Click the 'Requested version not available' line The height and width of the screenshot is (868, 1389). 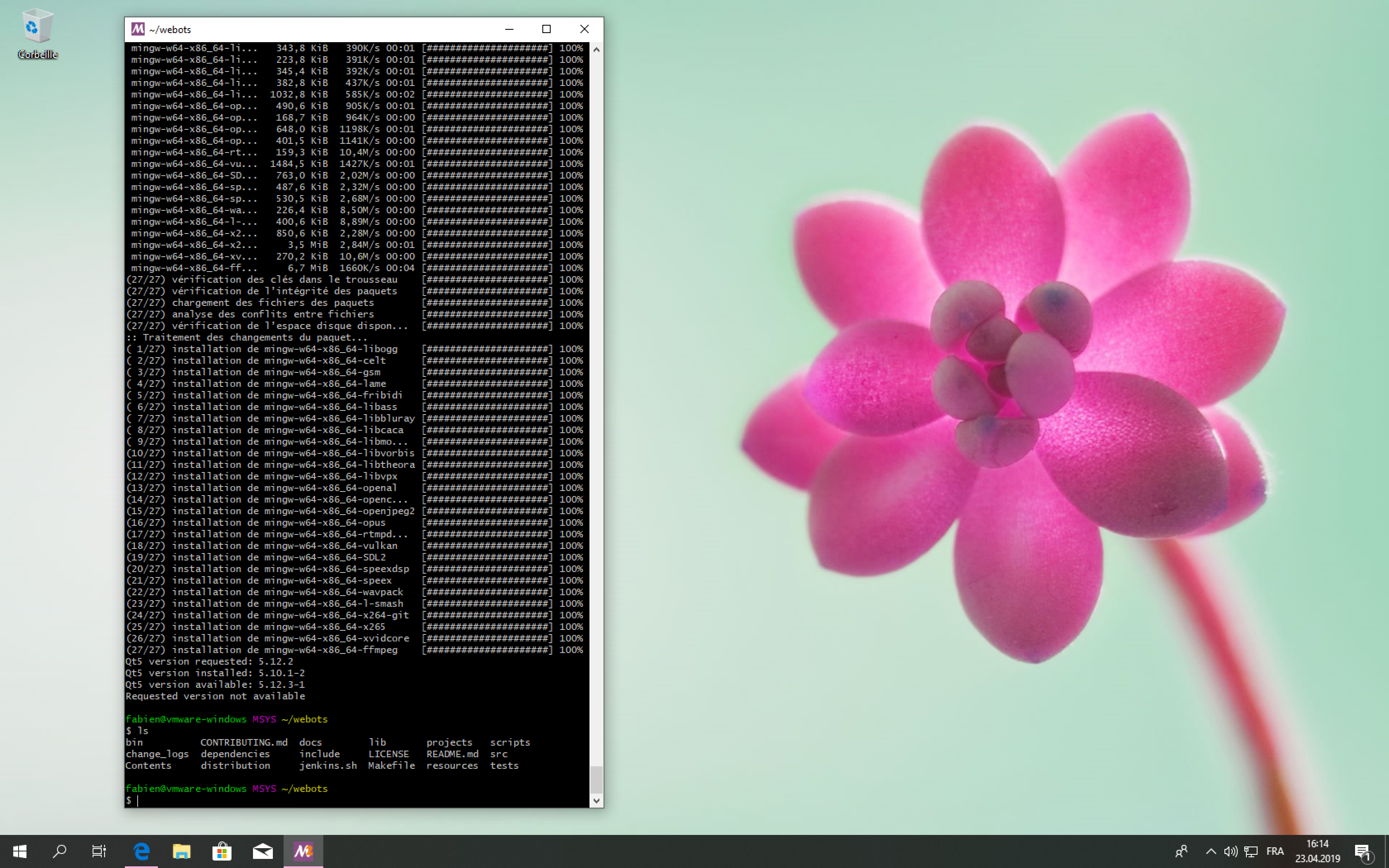click(215, 696)
